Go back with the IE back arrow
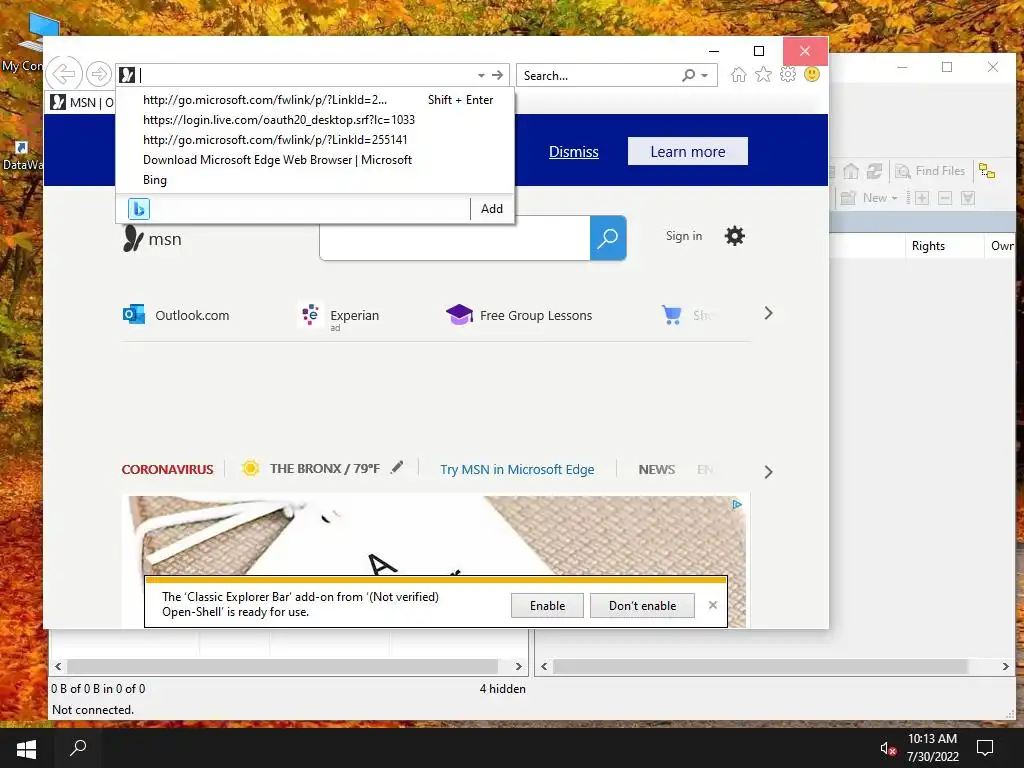1024x768 pixels. click(64, 74)
